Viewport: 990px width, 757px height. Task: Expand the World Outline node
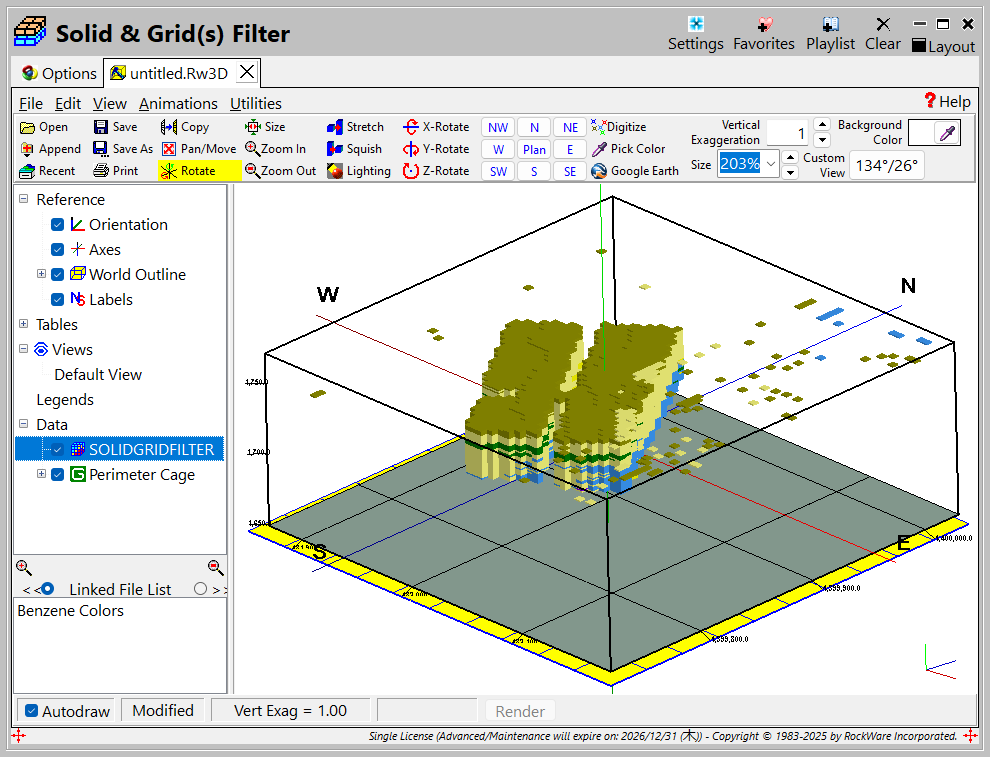coord(41,274)
